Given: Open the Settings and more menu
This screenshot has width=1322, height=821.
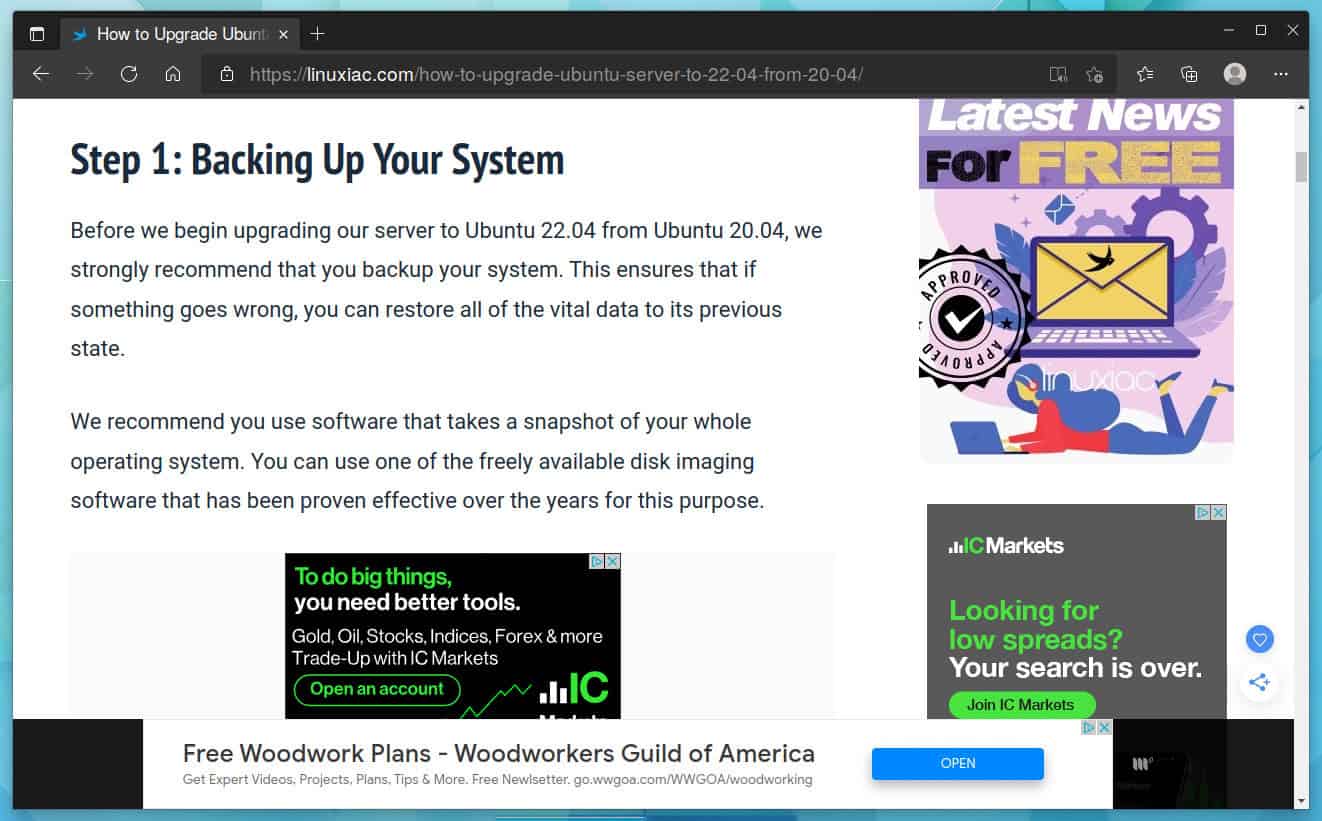Looking at the screenshot, I should (1281, 74).
